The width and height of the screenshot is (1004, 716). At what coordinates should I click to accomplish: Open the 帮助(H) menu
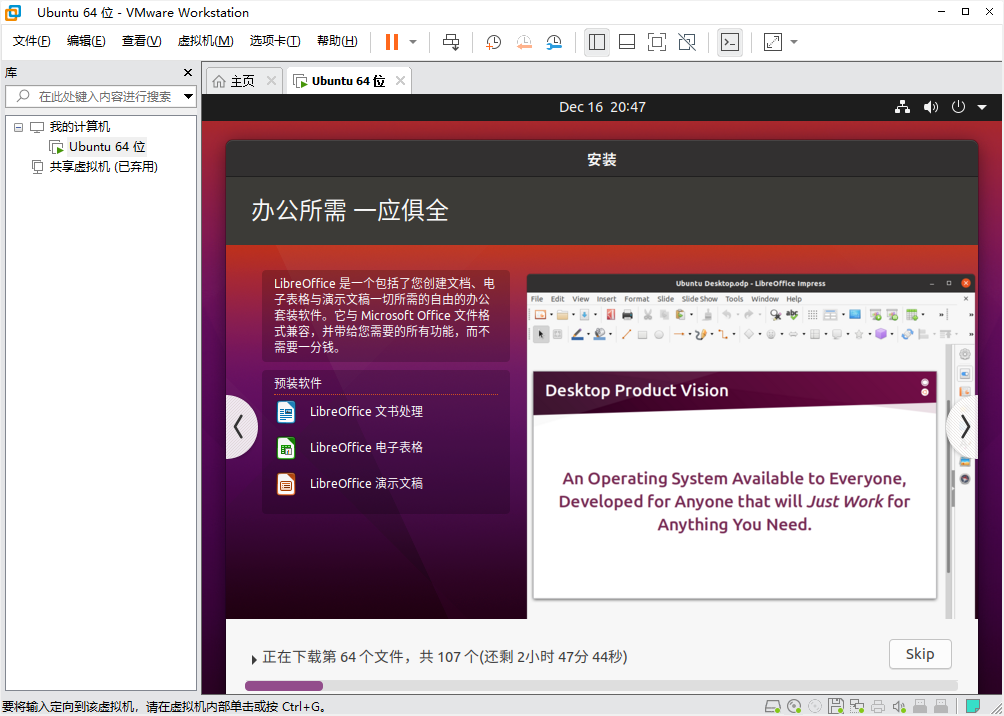pos(337,41)
